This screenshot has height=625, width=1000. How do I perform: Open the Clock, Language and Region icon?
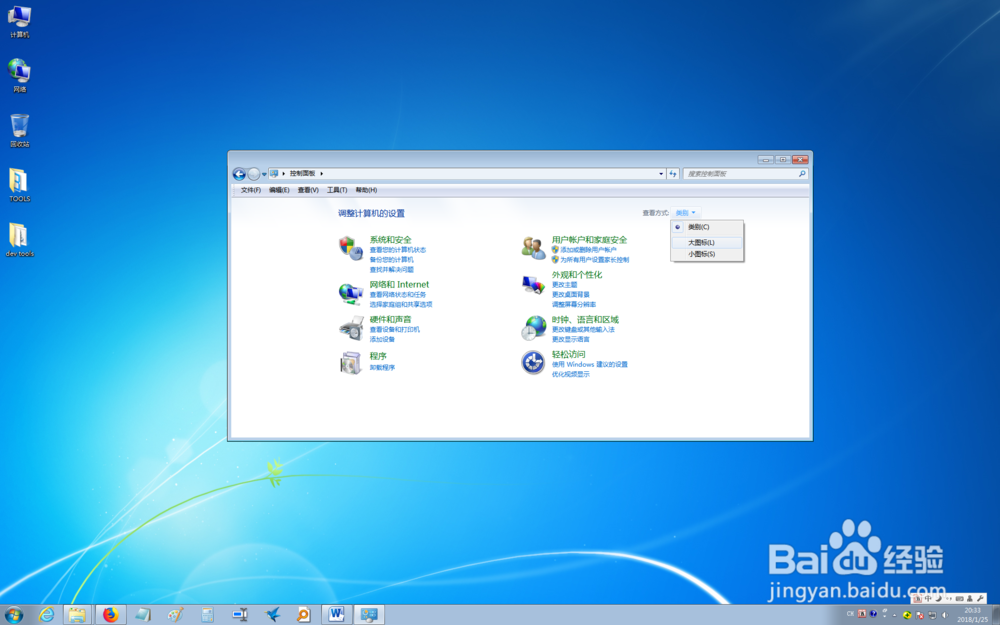click(x=533, y=328)
